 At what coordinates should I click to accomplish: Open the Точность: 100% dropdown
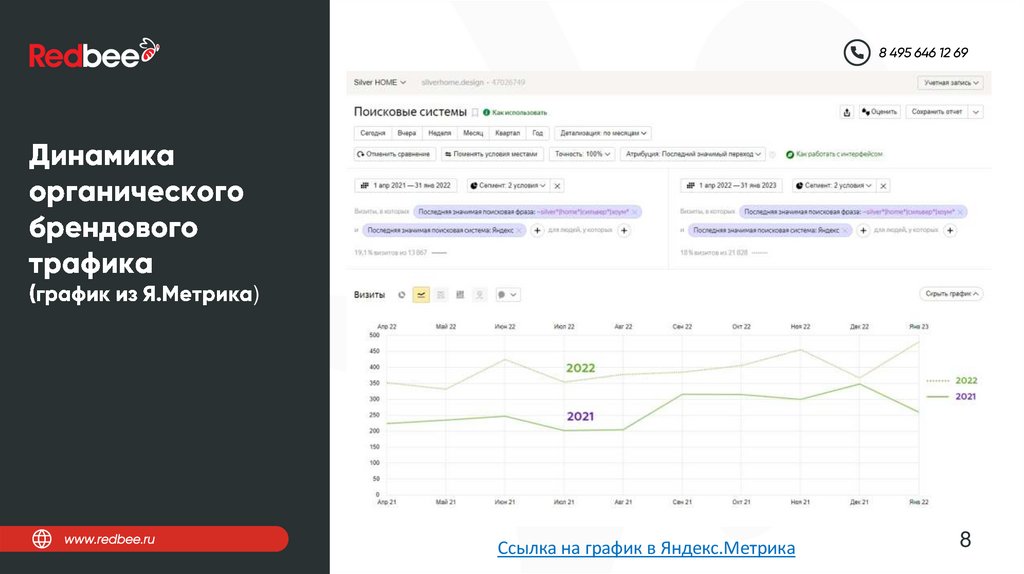coord(581,154)
